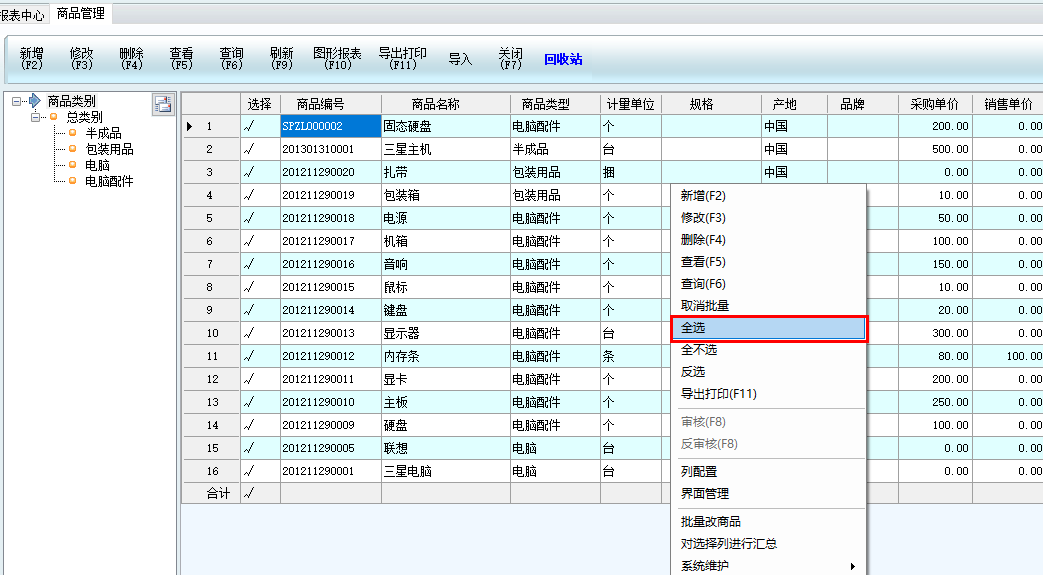Click 删除 (F4) in the toolbar
The height and width of the screenshot is (575, 1043).
[x=131, y=58]
